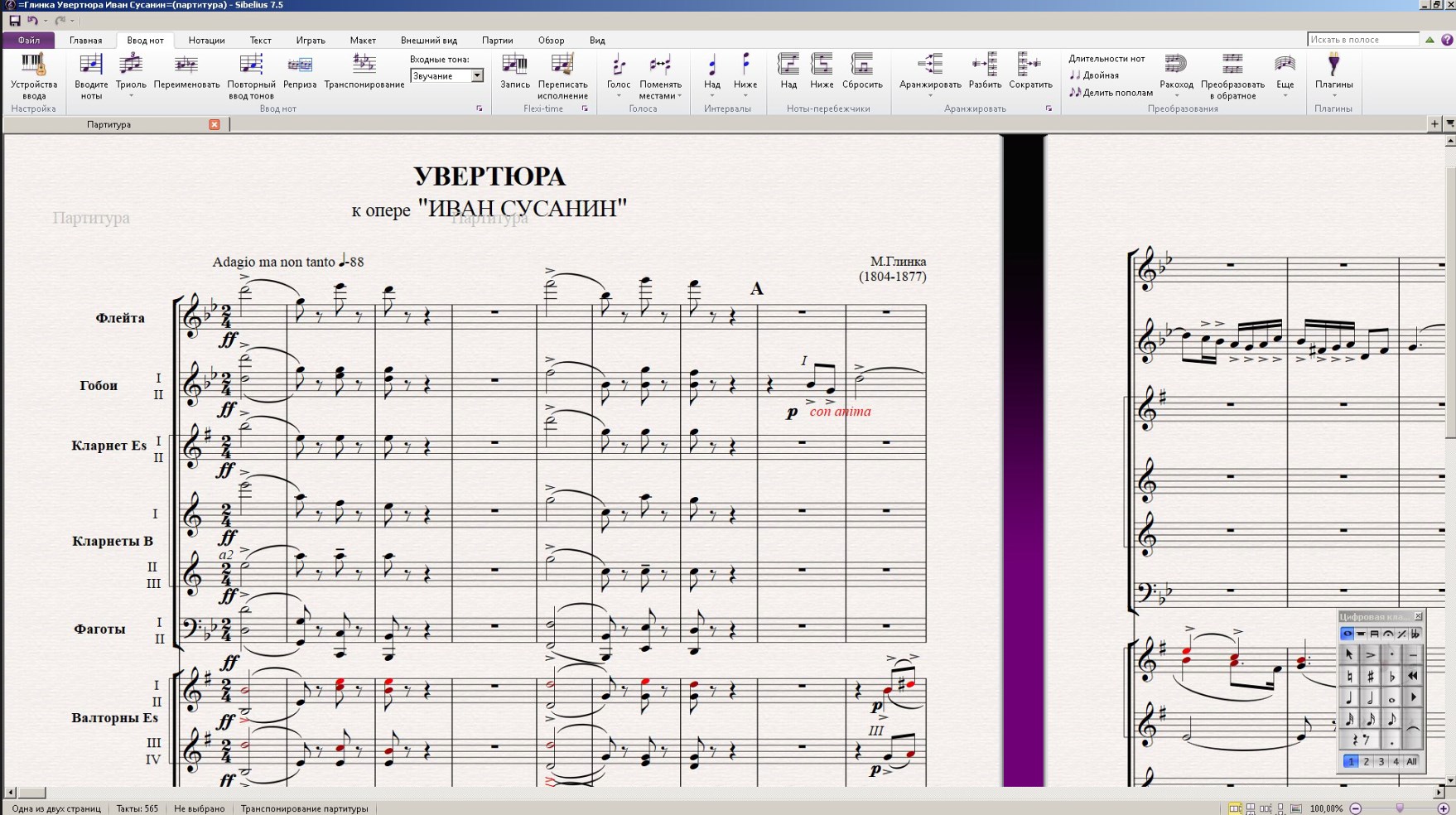Click in the Искать в полосе search field

1363,40
